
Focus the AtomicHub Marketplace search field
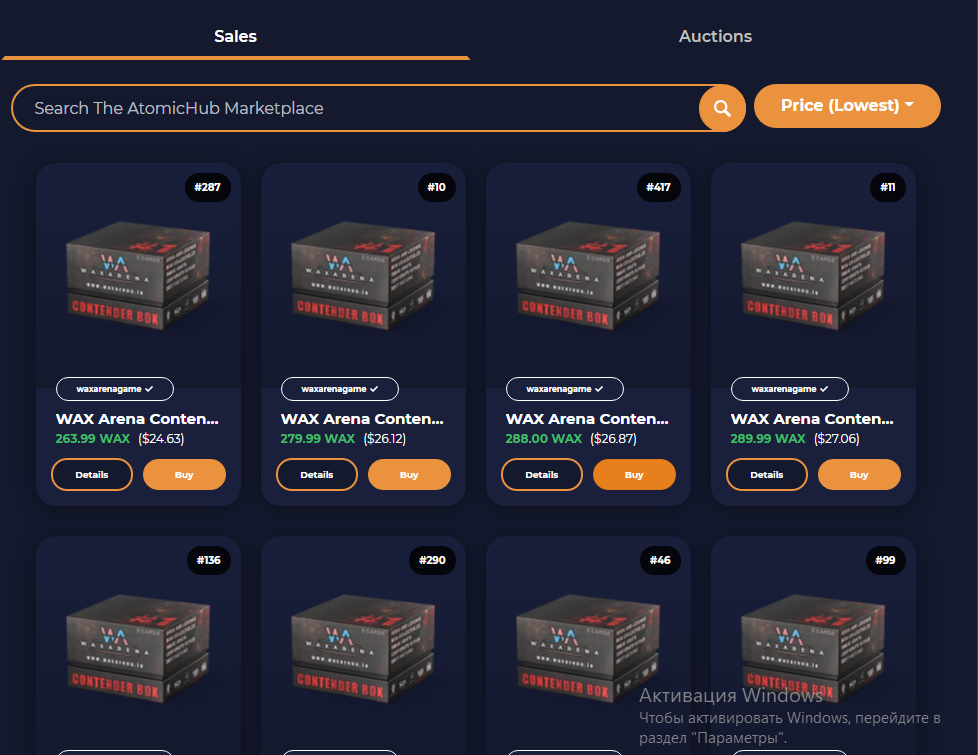(356, 108)
